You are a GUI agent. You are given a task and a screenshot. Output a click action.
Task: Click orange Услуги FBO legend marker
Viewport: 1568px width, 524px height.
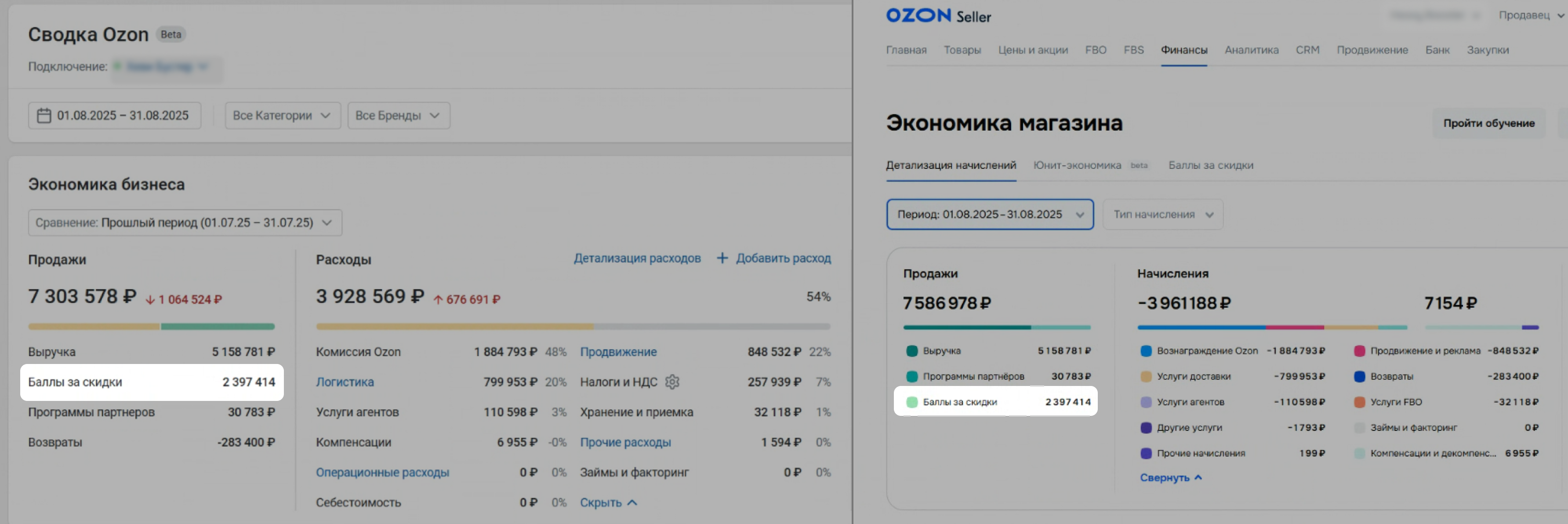click(x=1359, y=402)
